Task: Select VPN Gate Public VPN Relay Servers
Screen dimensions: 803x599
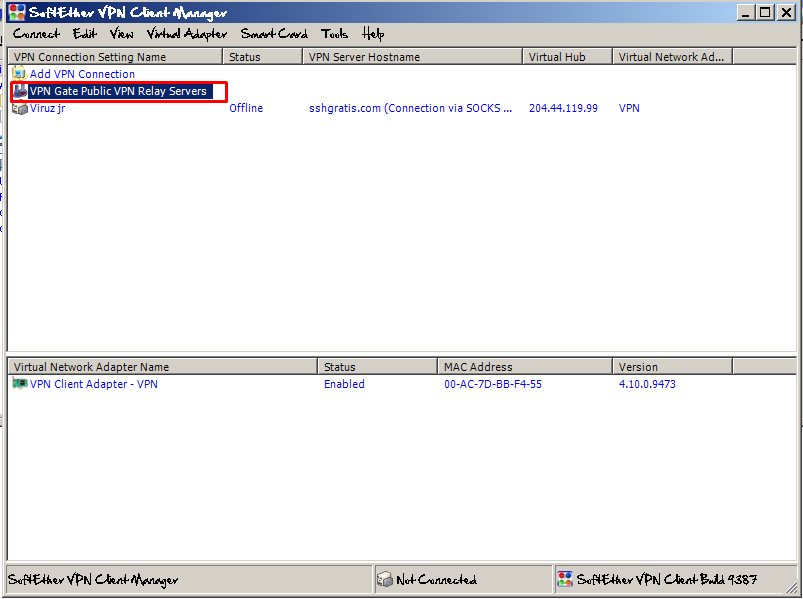Action: click(x=118, y=91)
